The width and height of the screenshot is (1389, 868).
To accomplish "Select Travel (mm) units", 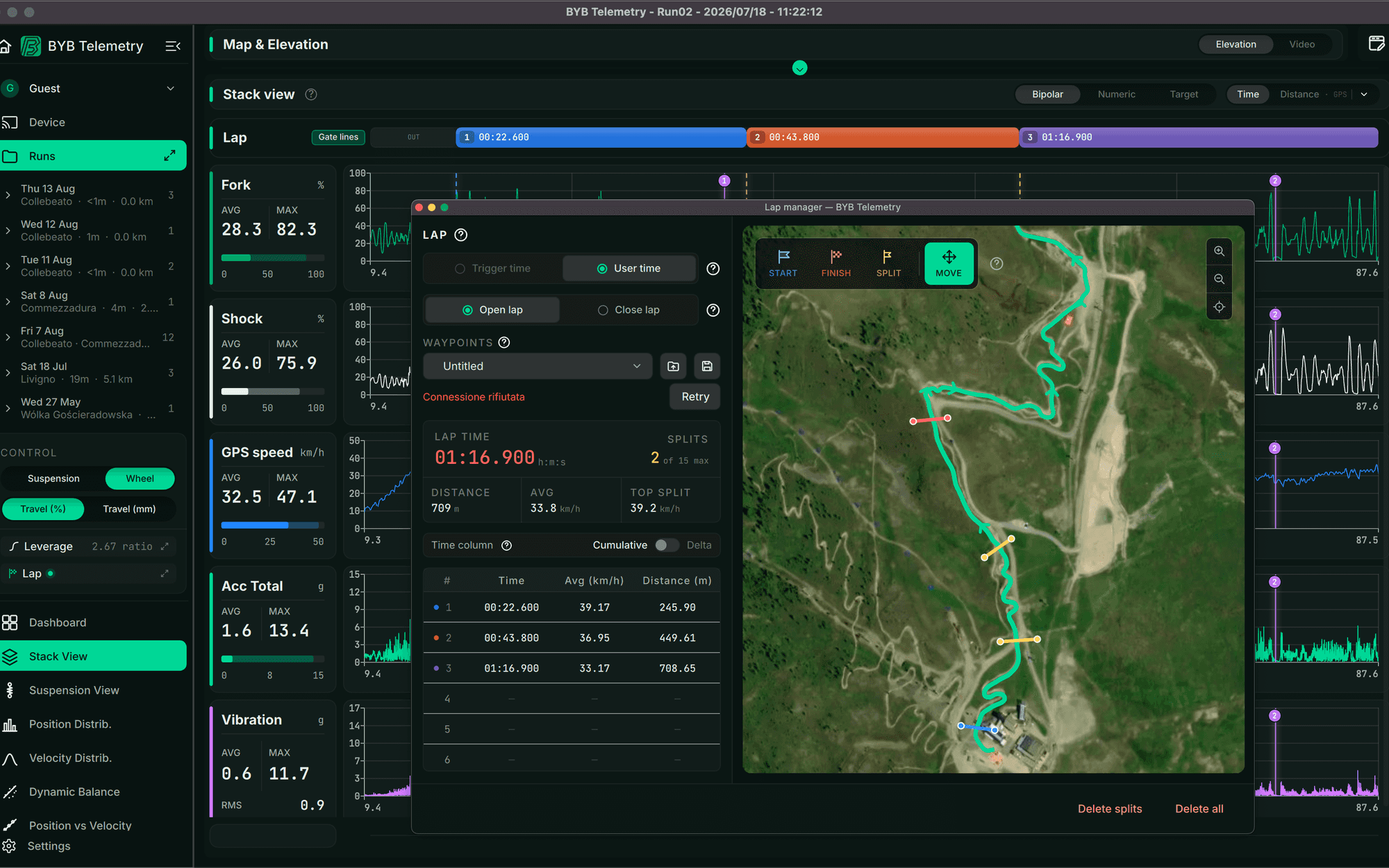I will [x=129, y=509].
